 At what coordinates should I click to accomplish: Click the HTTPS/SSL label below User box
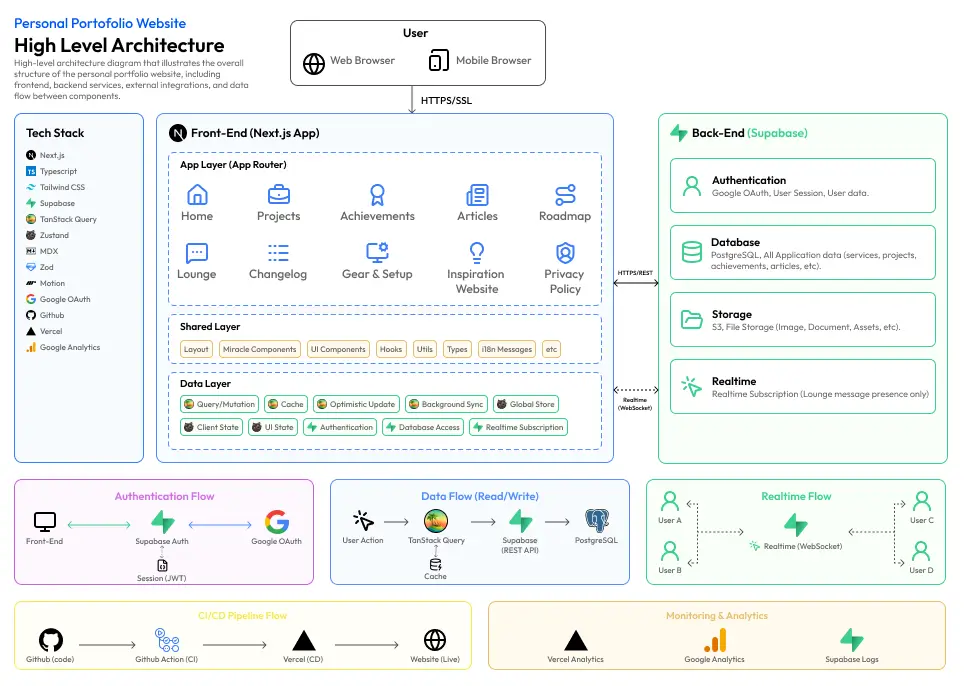(446, 100)
